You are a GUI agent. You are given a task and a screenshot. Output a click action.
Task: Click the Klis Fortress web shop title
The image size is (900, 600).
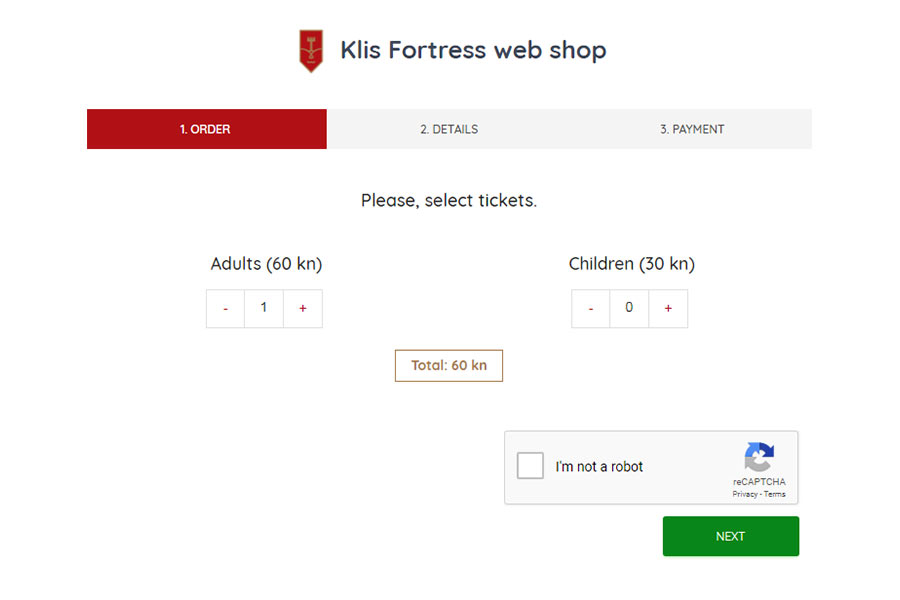coord(474,50)
